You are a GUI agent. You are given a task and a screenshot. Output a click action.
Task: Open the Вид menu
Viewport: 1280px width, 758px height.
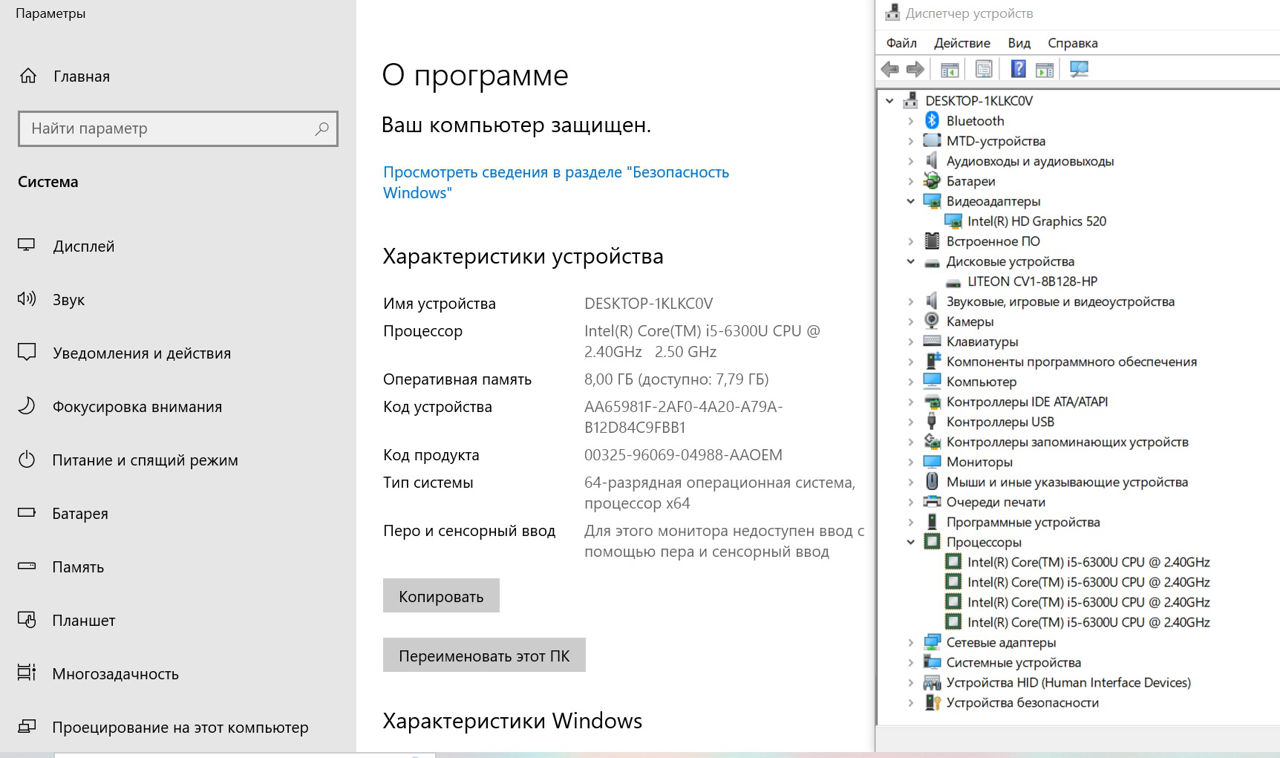pos(1019,43)
